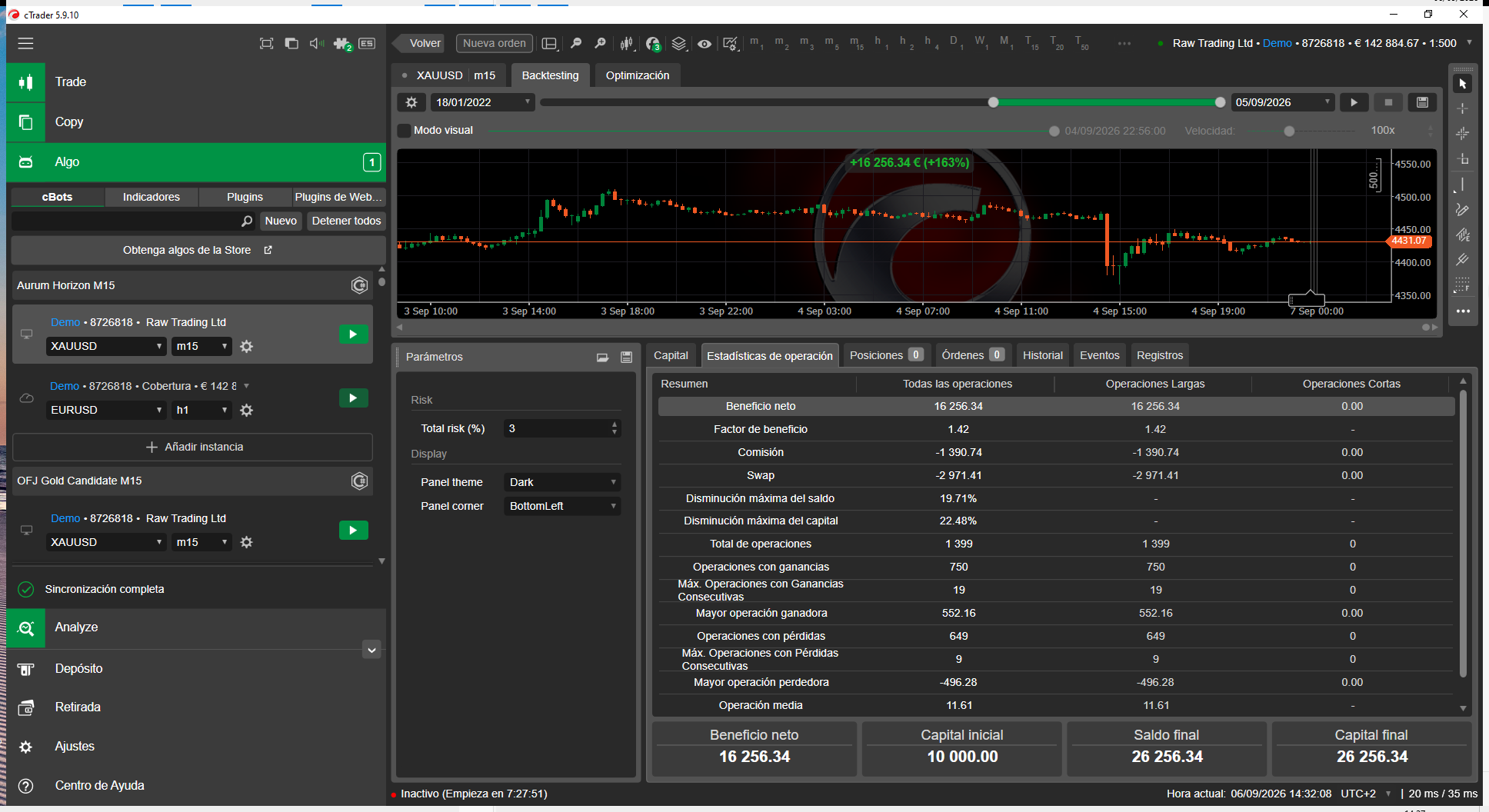Open backtesting settings gear icon

tap(411, 102)
